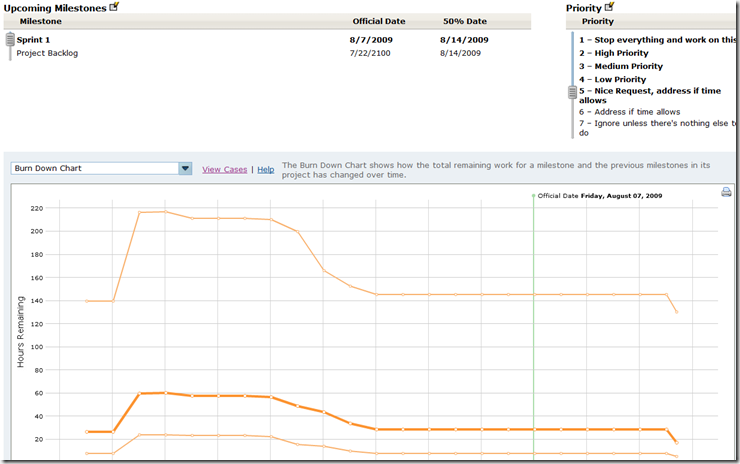The width and height of the screenshot is (740, 464).
Task: Select priority 1 – Stop everything
Action: point(658,40)
